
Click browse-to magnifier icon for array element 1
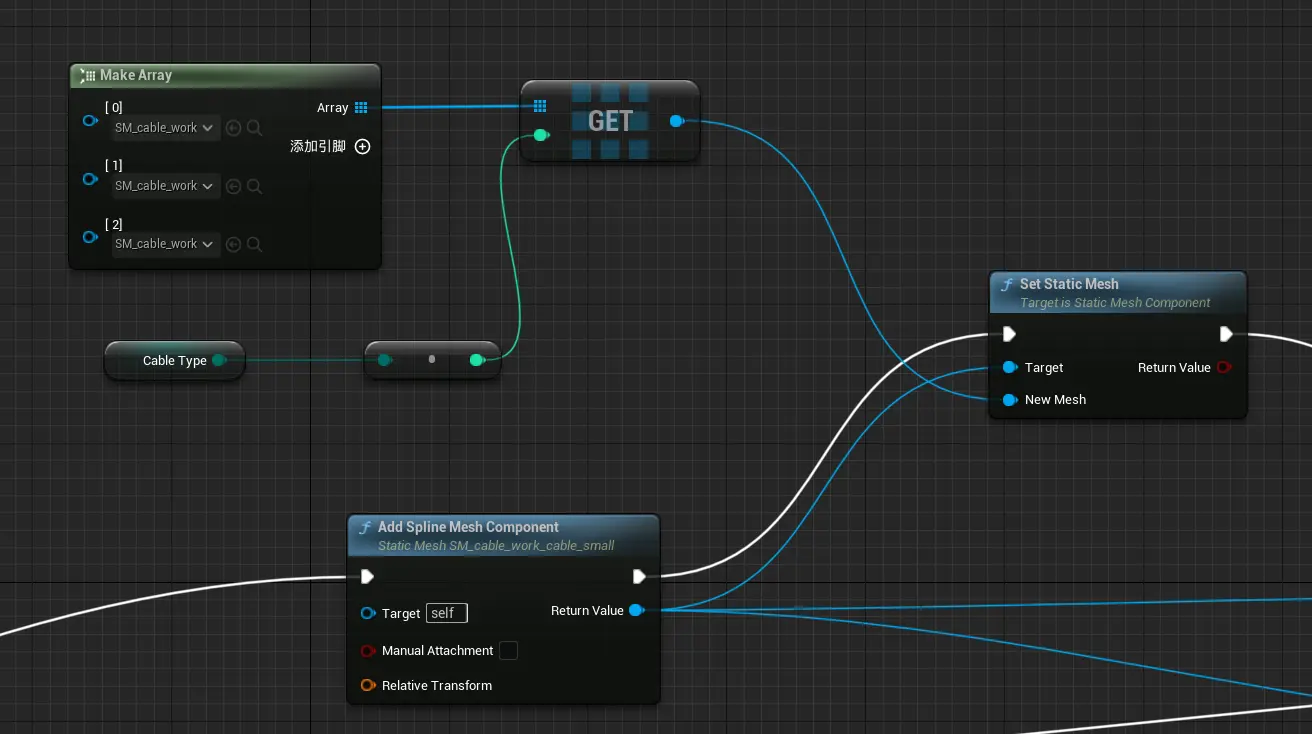pyautogui.click(x=254, y=186)
